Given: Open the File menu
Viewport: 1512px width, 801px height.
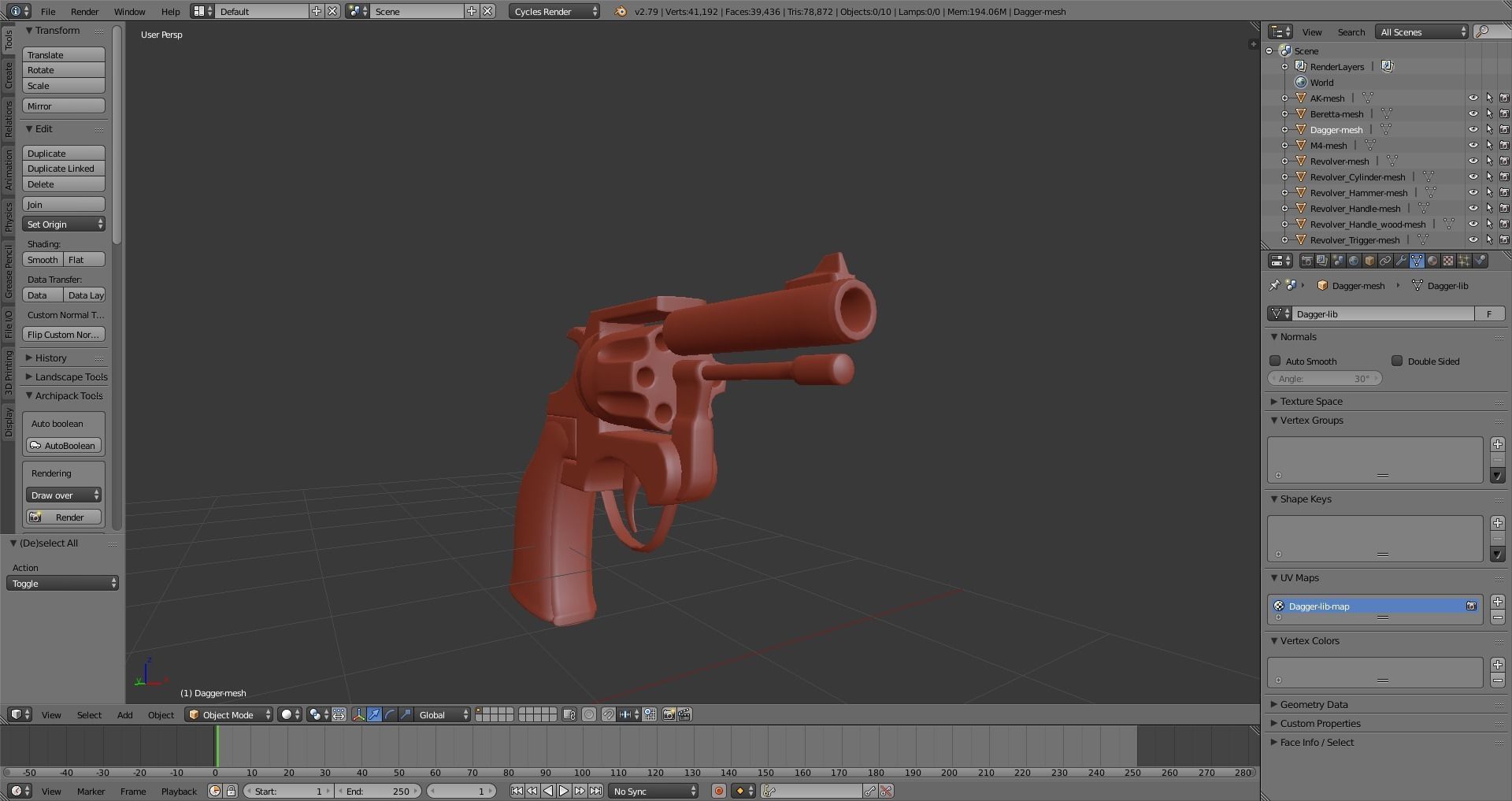Looking at the screenshot, I should coord(48,11).
